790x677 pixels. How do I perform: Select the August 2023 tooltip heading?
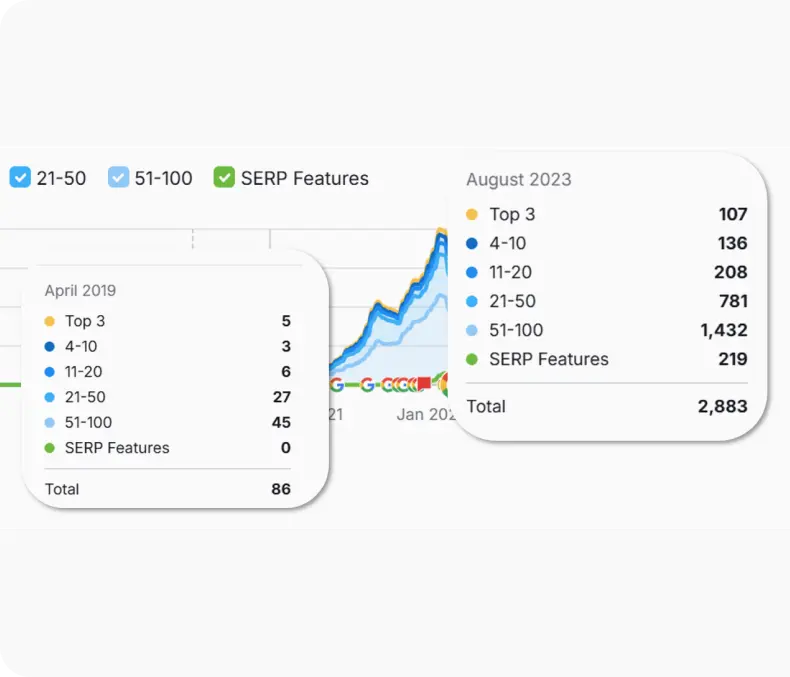519,180
